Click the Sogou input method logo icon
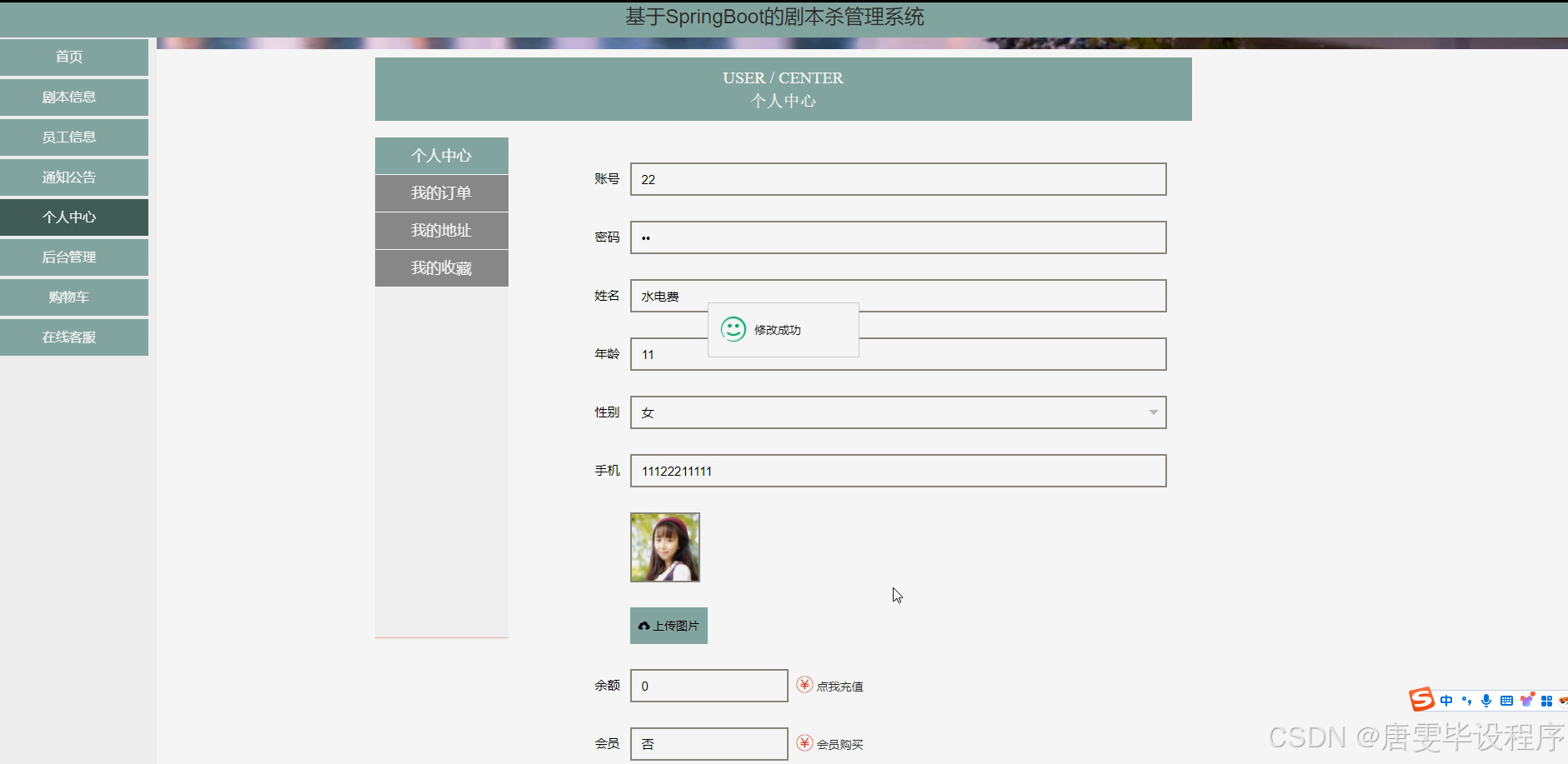The width and height of the screenshot is (1568, 764). pos(1422,699)
